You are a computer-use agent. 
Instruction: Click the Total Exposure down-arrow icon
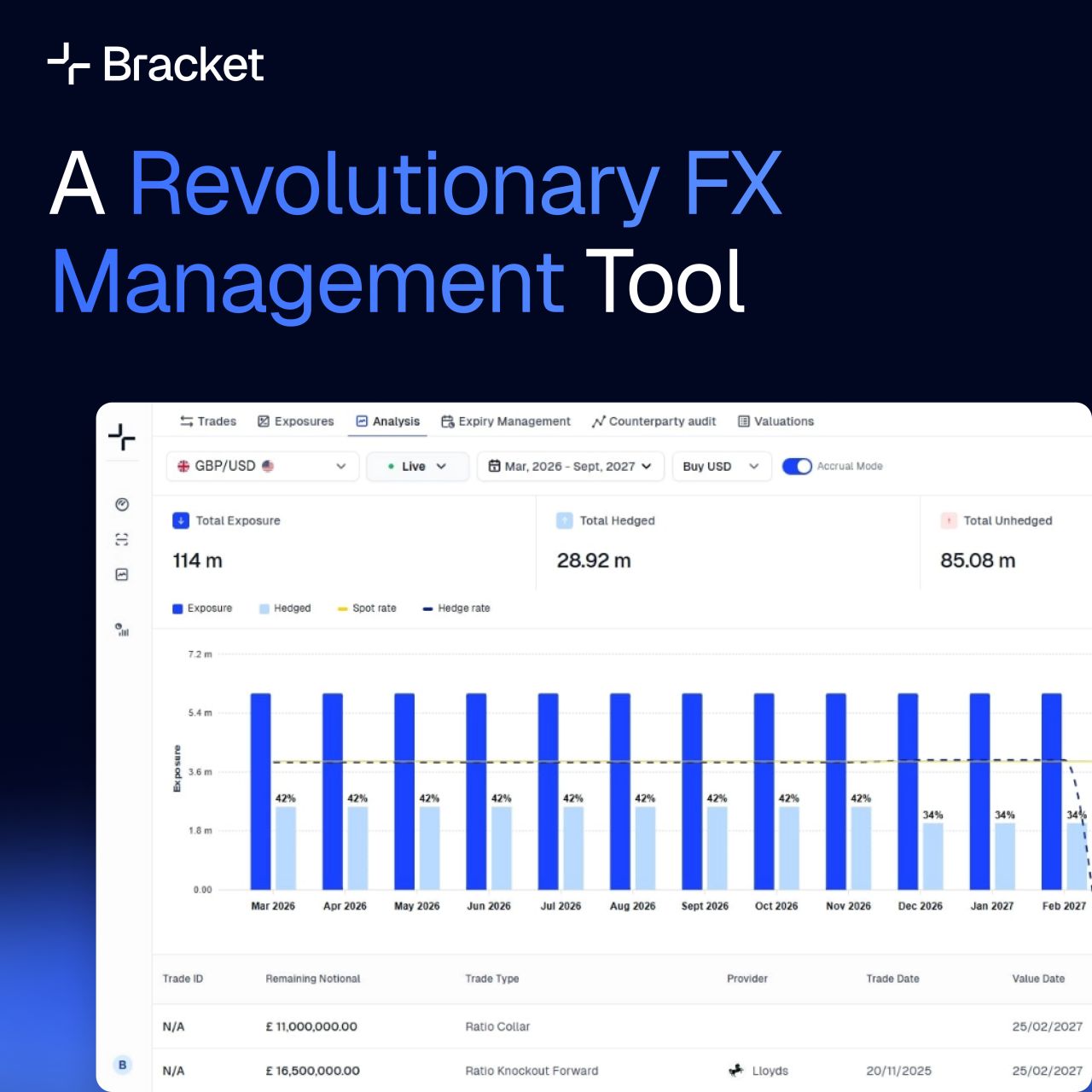pyautogui.click(x=181, y=520)
